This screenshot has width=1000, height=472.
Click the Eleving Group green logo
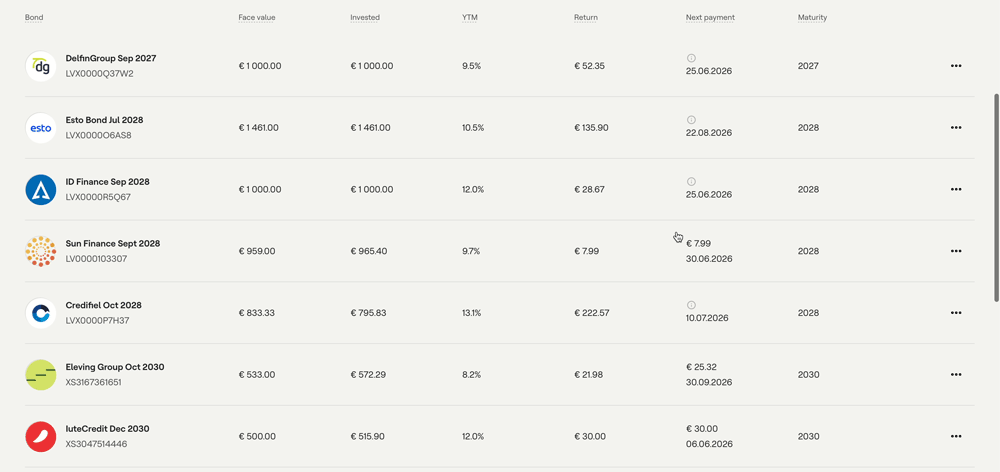click(x=41, y=375)
